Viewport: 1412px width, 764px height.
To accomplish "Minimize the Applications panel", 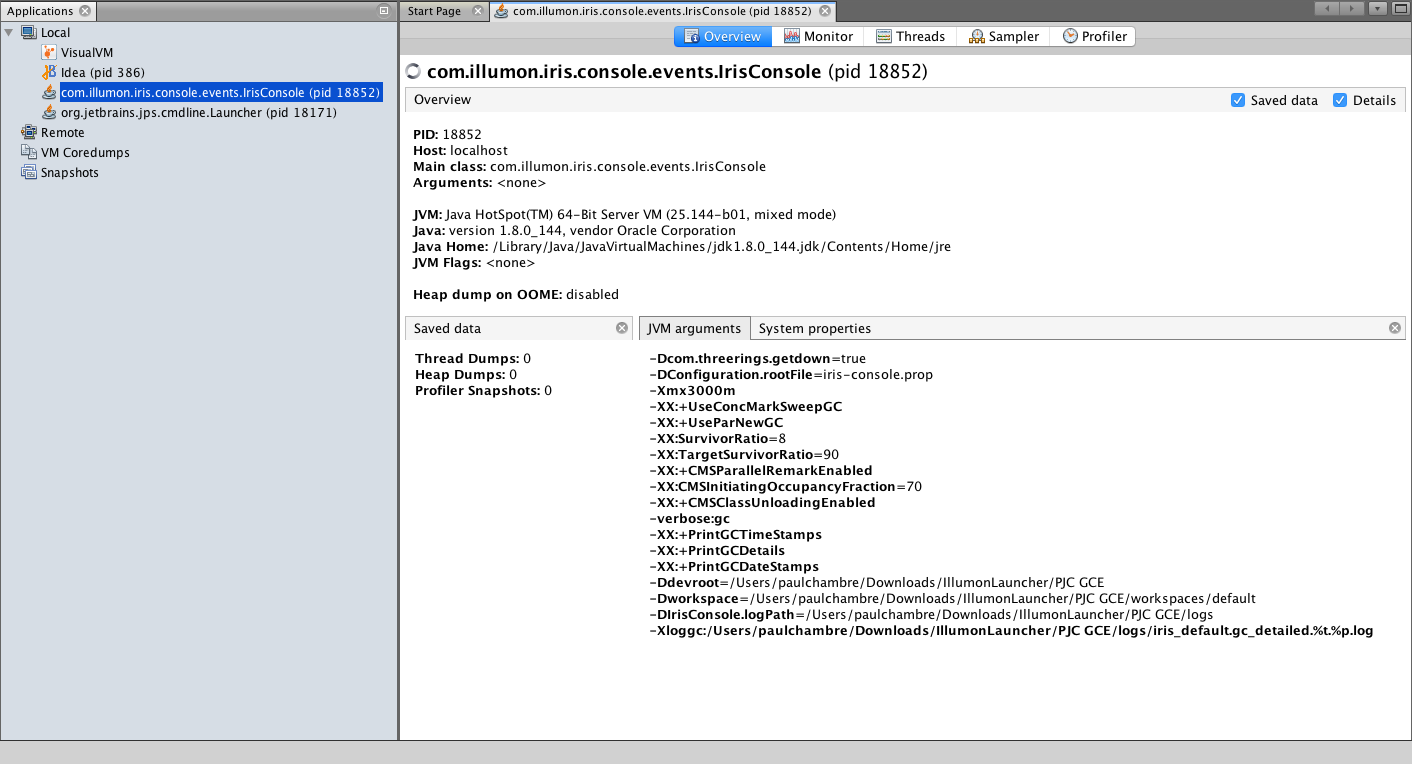I will 384,11.
